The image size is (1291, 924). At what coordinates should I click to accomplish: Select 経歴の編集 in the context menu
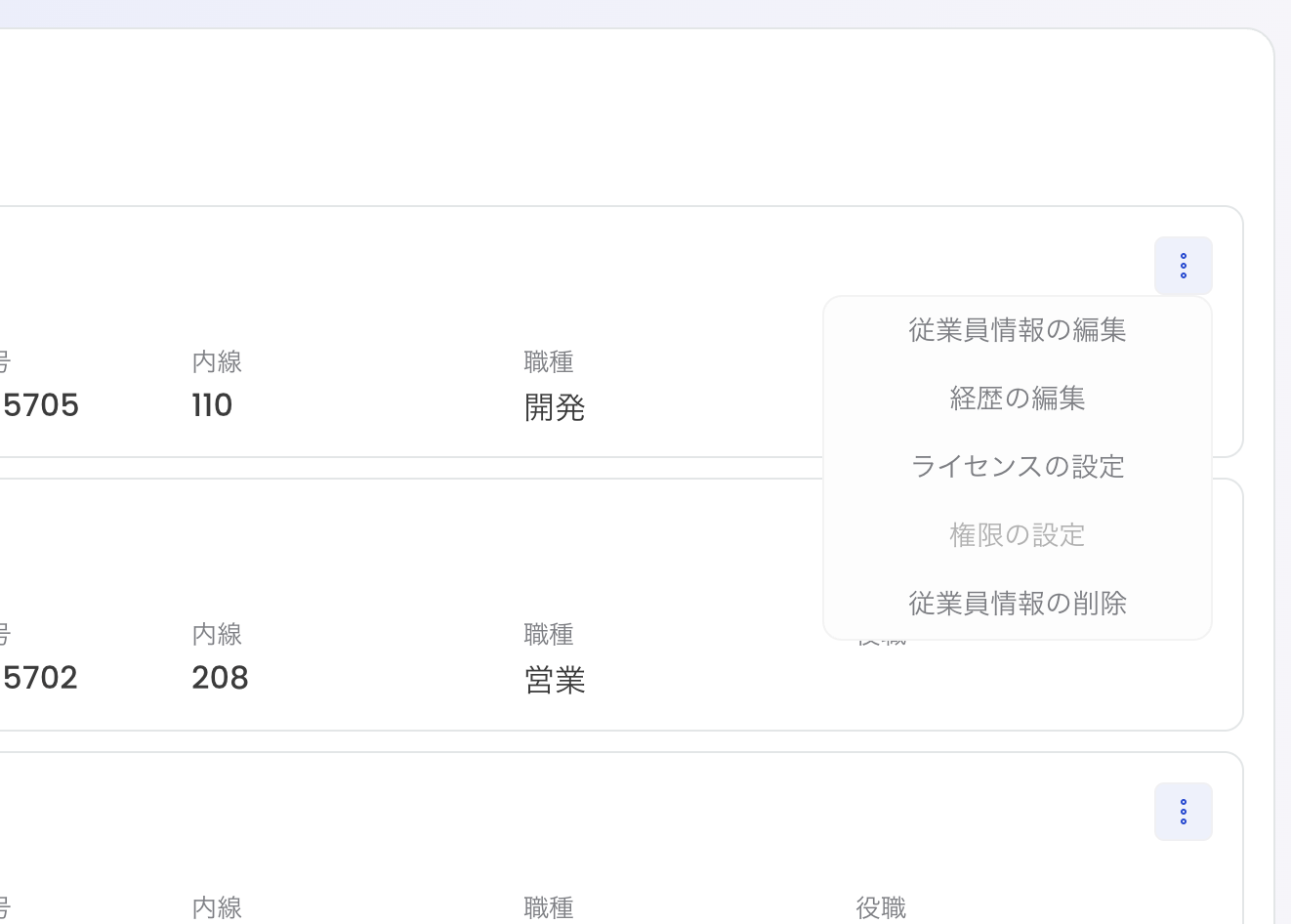tap(1017, 398)
